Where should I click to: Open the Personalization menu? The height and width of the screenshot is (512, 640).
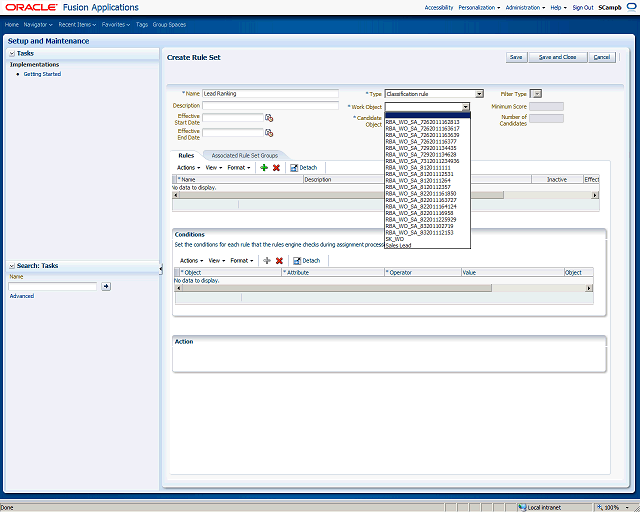coord(479,7)
